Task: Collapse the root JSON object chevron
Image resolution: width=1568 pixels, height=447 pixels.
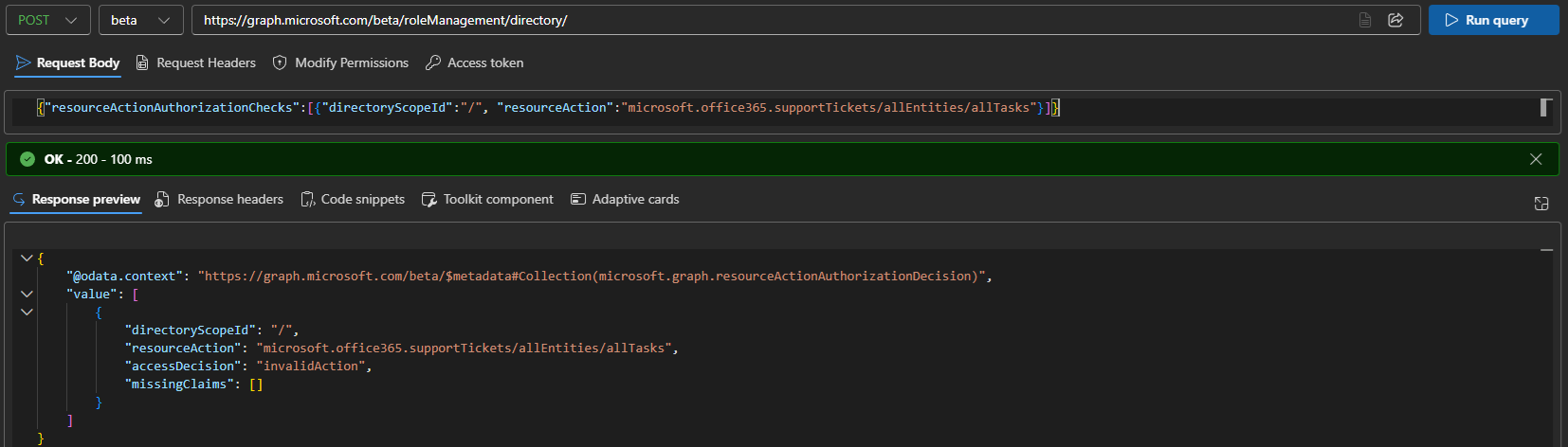Action: (x=27, y=258)
